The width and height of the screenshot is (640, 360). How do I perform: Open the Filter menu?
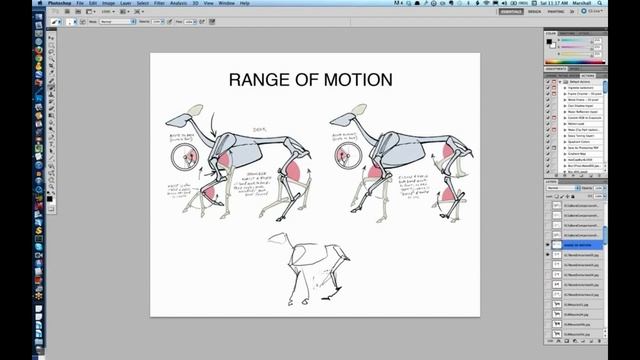click(x=159, y=3)
